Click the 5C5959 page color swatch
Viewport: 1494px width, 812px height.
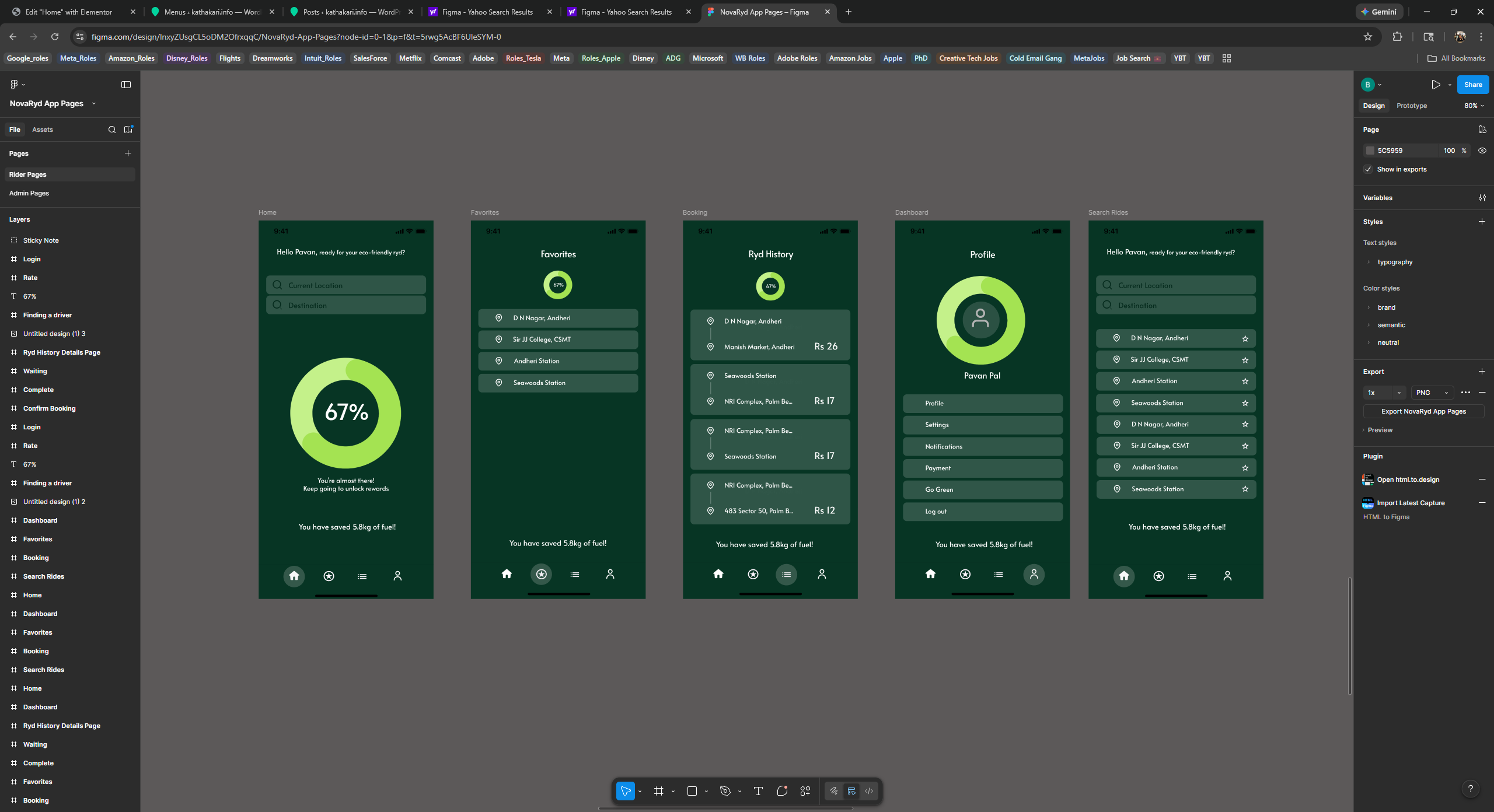coord(1370,150)
